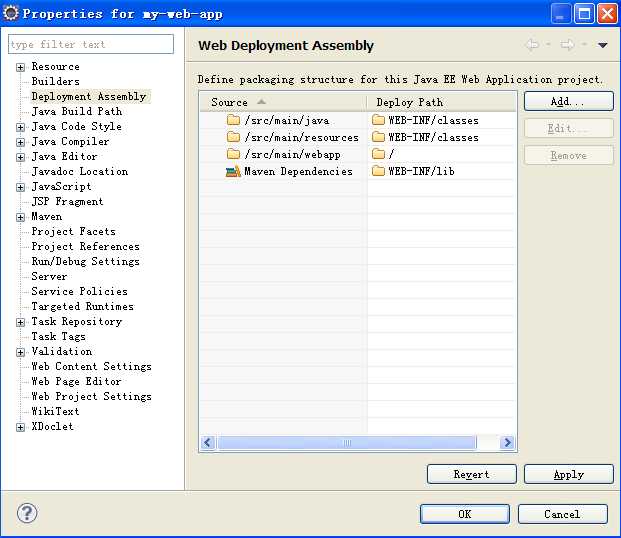Select Run/Debug Settings

pyautogui.click(x=86, y=261)
